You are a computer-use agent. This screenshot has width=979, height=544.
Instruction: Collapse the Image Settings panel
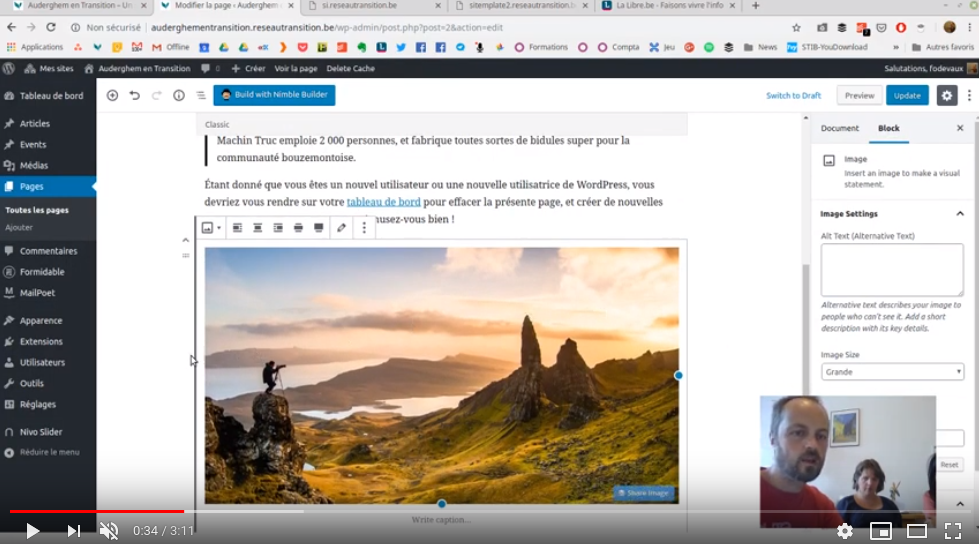960,214
